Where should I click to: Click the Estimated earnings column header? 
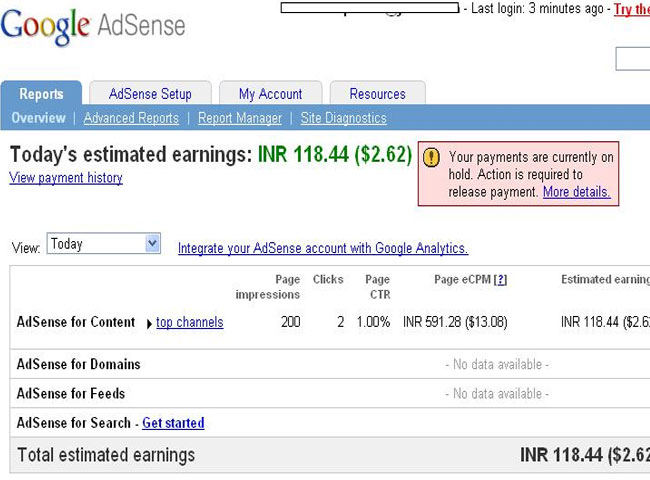(606, 279)
